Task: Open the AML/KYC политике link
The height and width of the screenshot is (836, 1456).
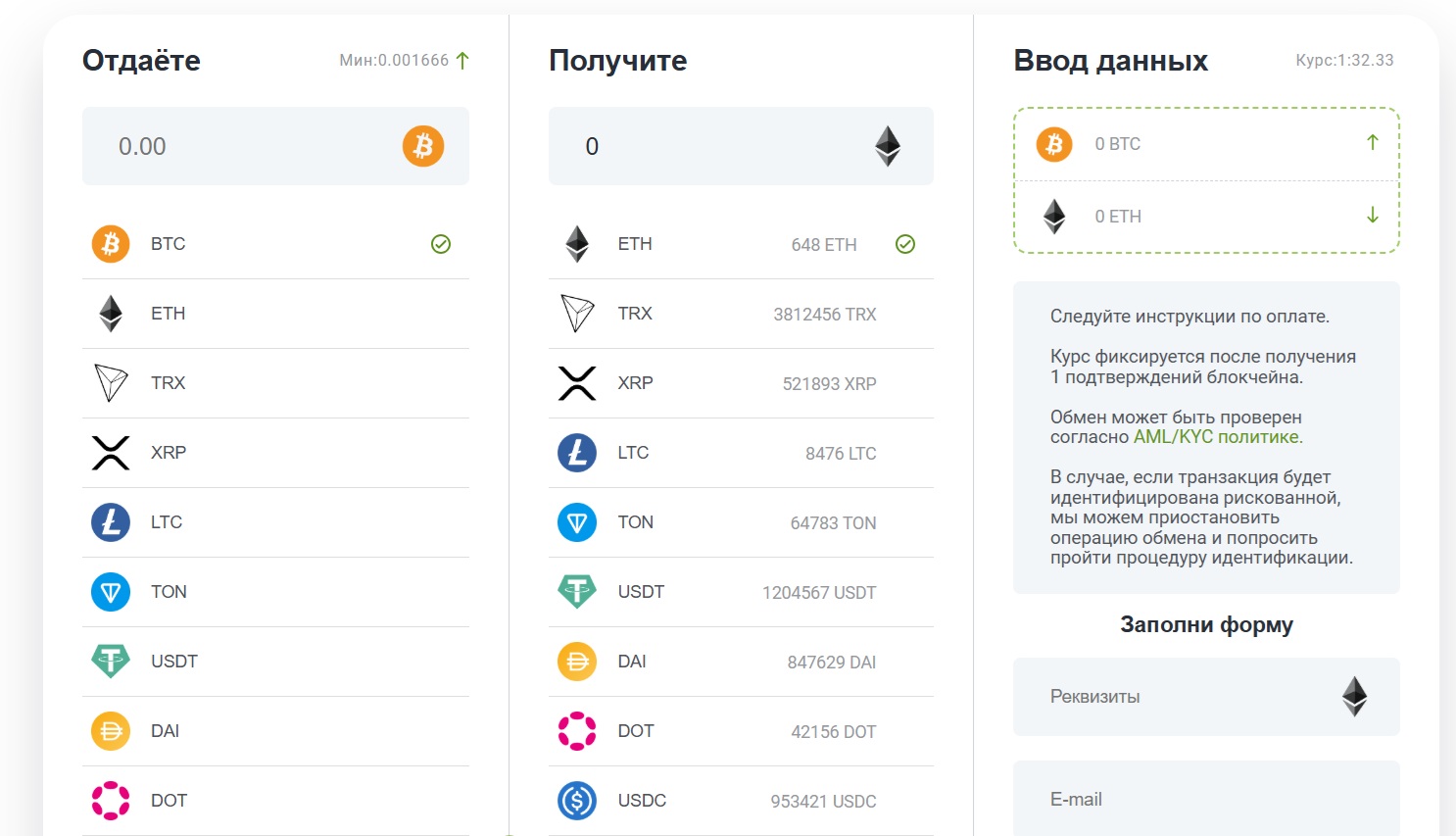Action: click(1218, 437)
